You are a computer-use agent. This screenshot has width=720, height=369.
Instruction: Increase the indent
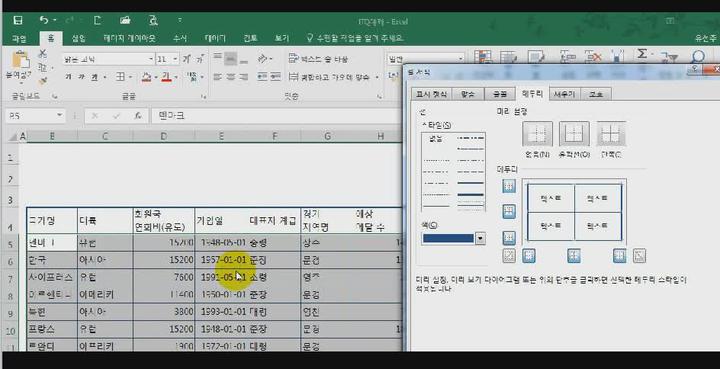[276, 77]
